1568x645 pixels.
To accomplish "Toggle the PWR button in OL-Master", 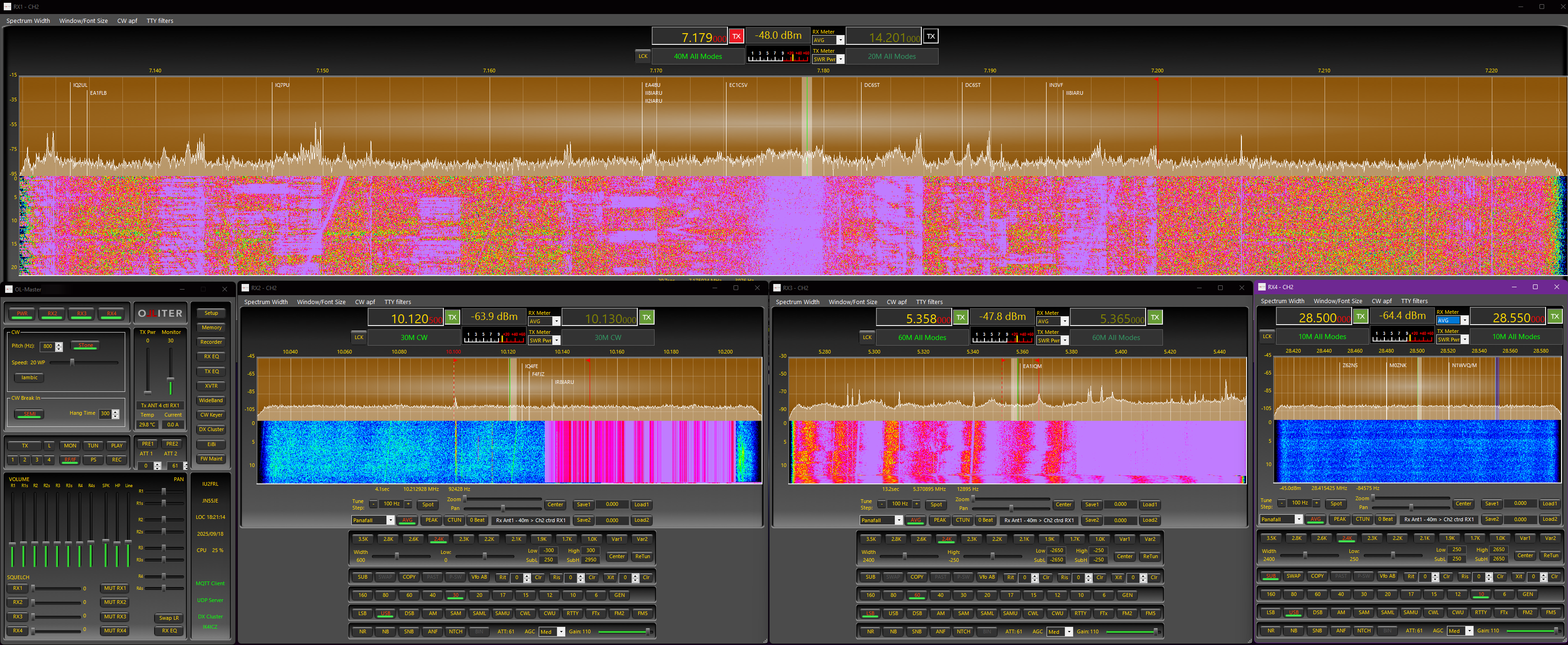I will click(x=22, y=313).
